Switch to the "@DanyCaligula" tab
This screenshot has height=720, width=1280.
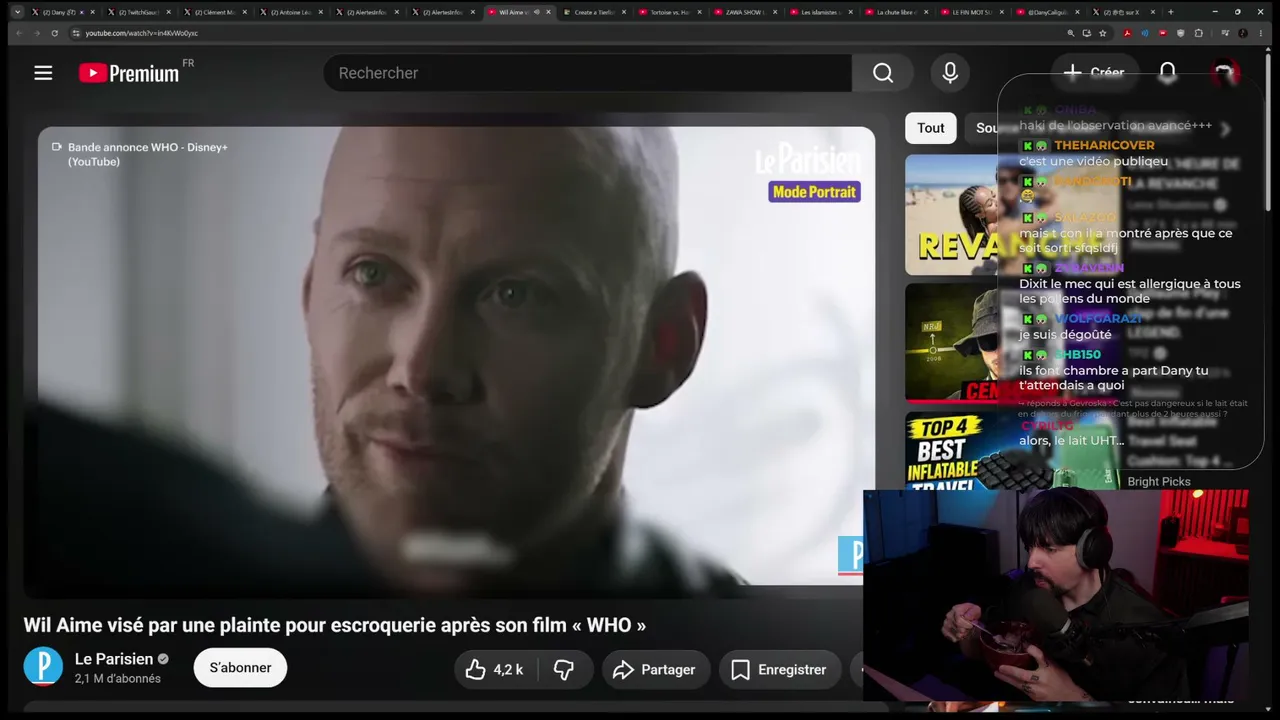1048,12
